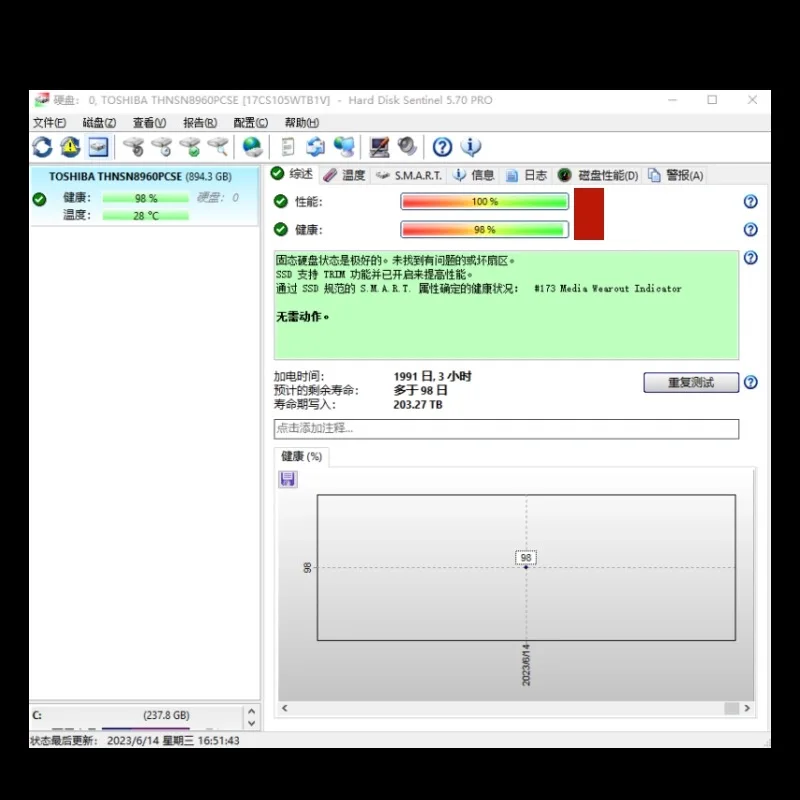Open the 报告(R) menu
Viewport: 800px width, 800px height.
200,122
